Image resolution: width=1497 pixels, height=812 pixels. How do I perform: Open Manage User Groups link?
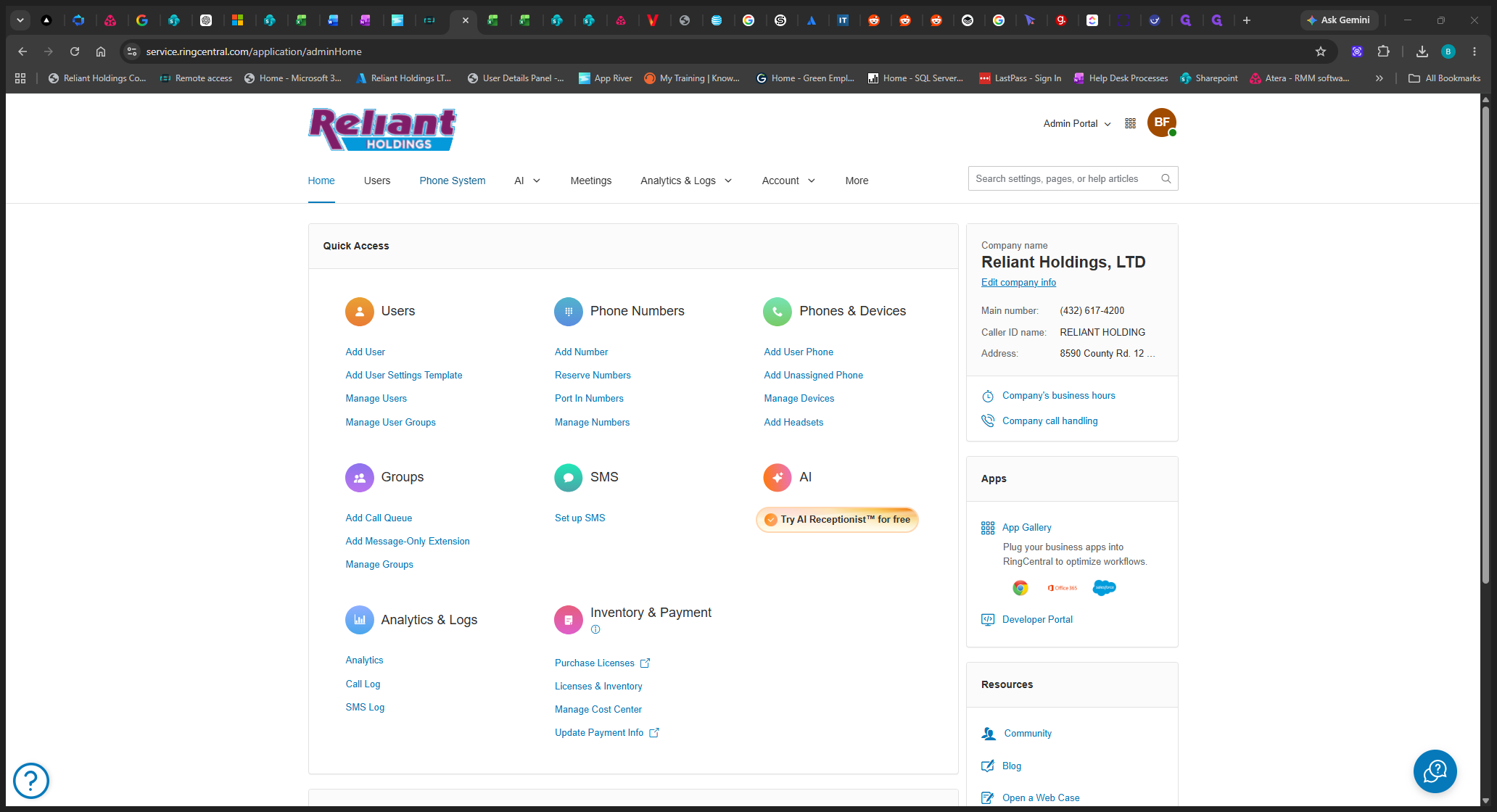point(391,423)
